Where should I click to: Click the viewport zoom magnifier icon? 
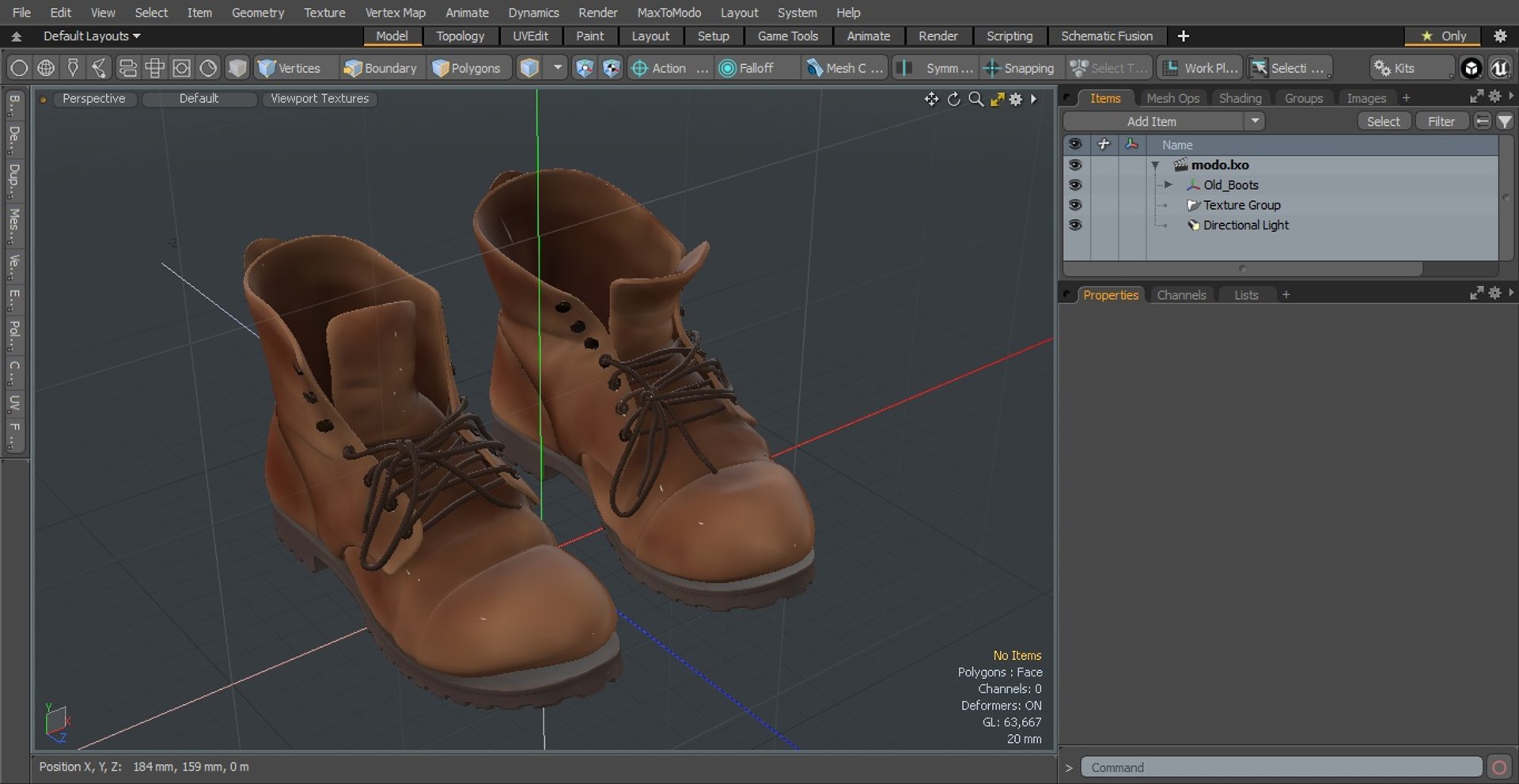tap(976, 99)
